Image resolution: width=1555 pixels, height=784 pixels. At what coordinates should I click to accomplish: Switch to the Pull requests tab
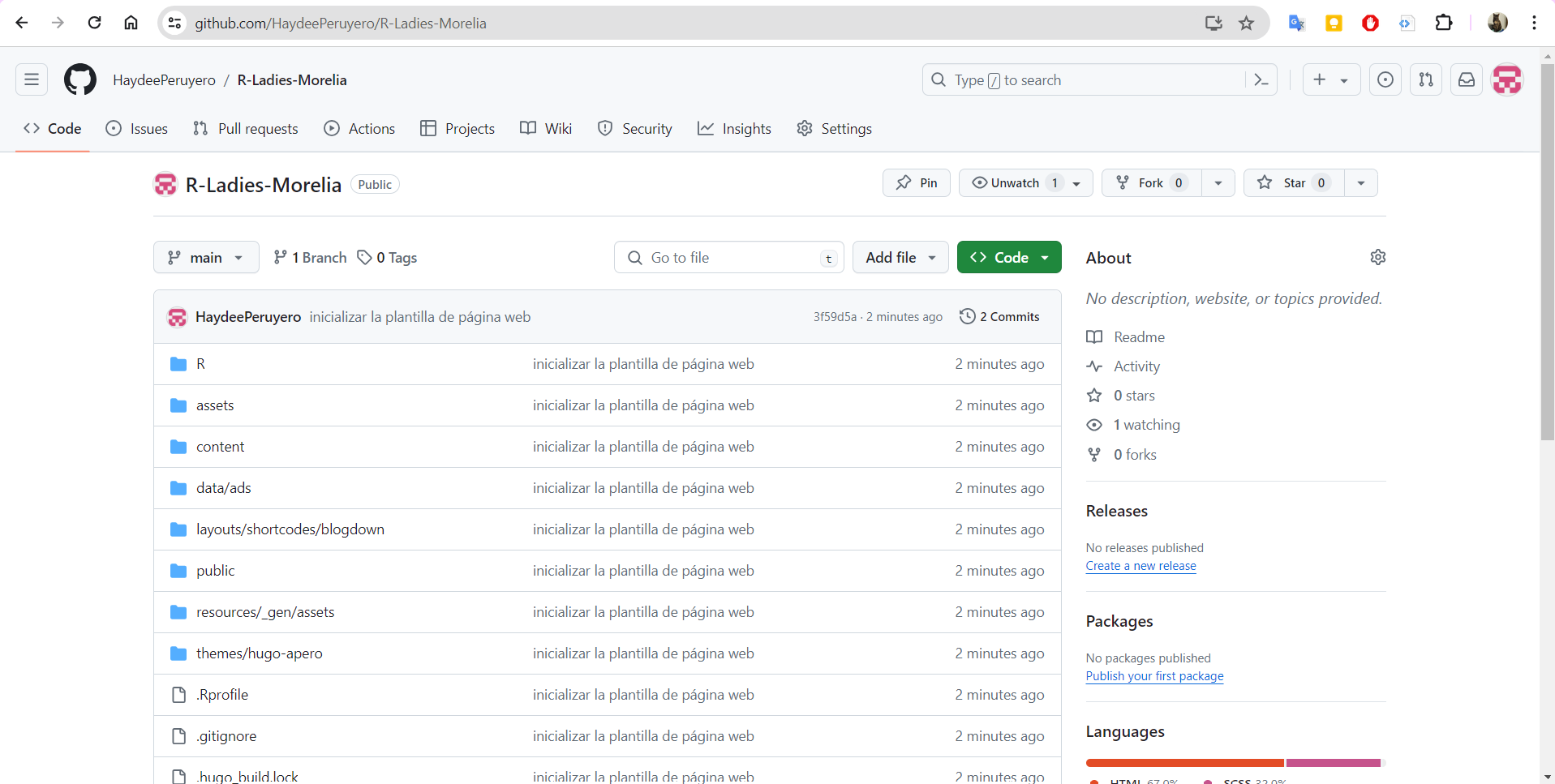(246, 128)
